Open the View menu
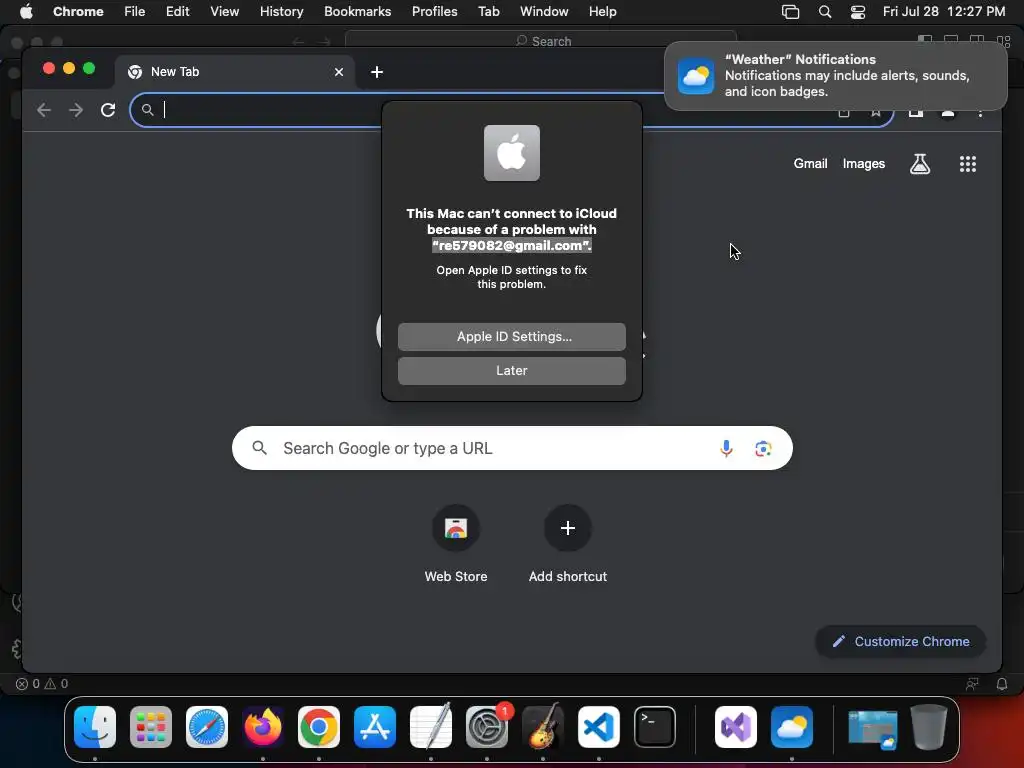The image size is (1024, 768). pos(224,11)
